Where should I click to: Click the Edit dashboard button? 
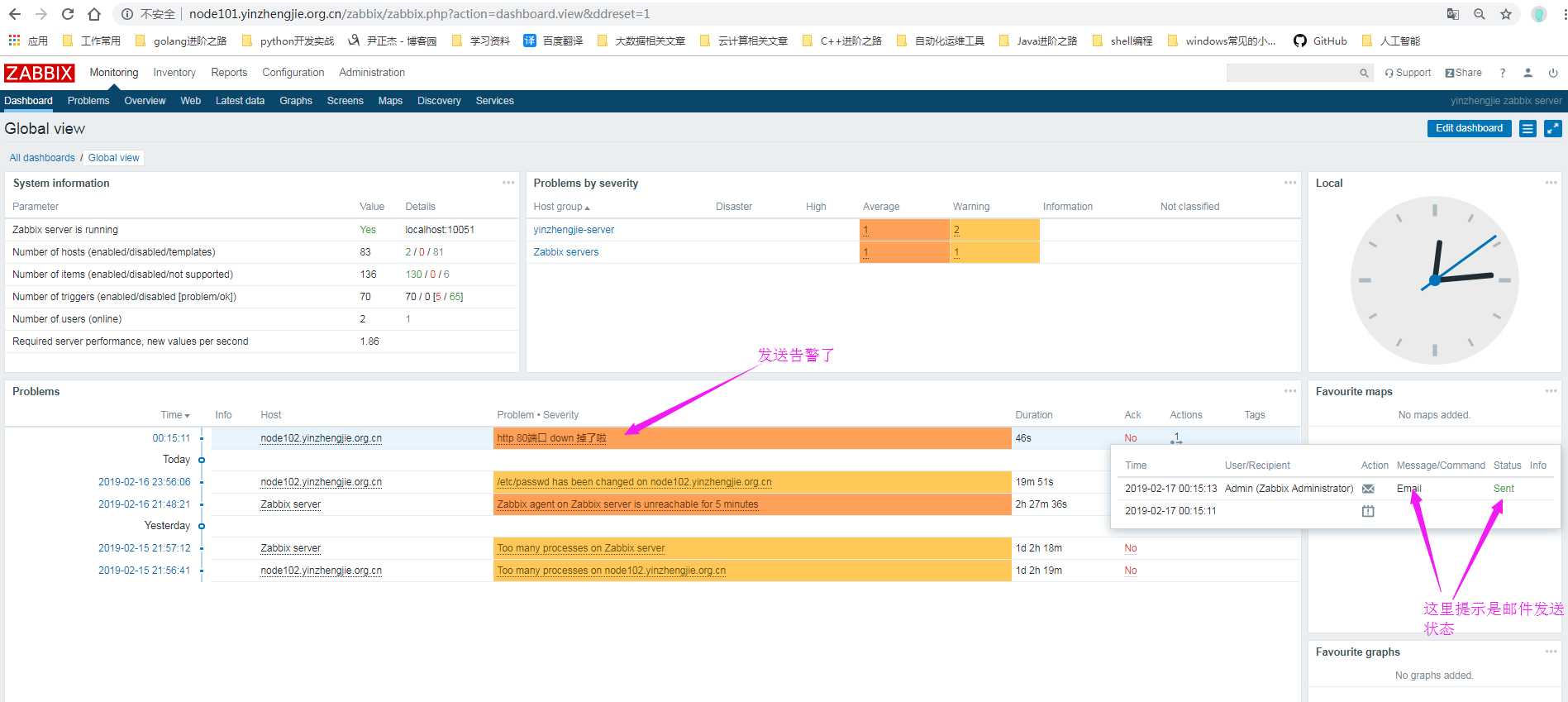coord(1469,128)
